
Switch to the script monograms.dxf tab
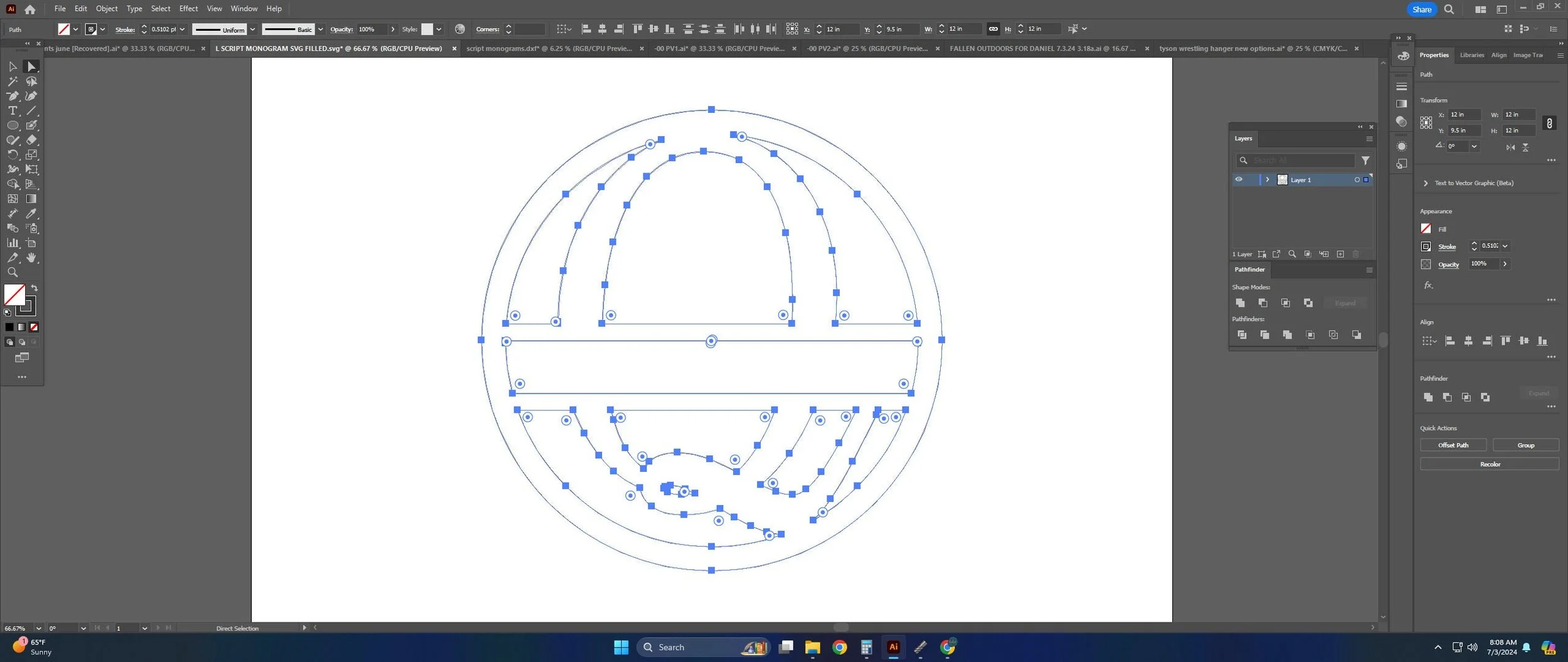click(549, 48)
